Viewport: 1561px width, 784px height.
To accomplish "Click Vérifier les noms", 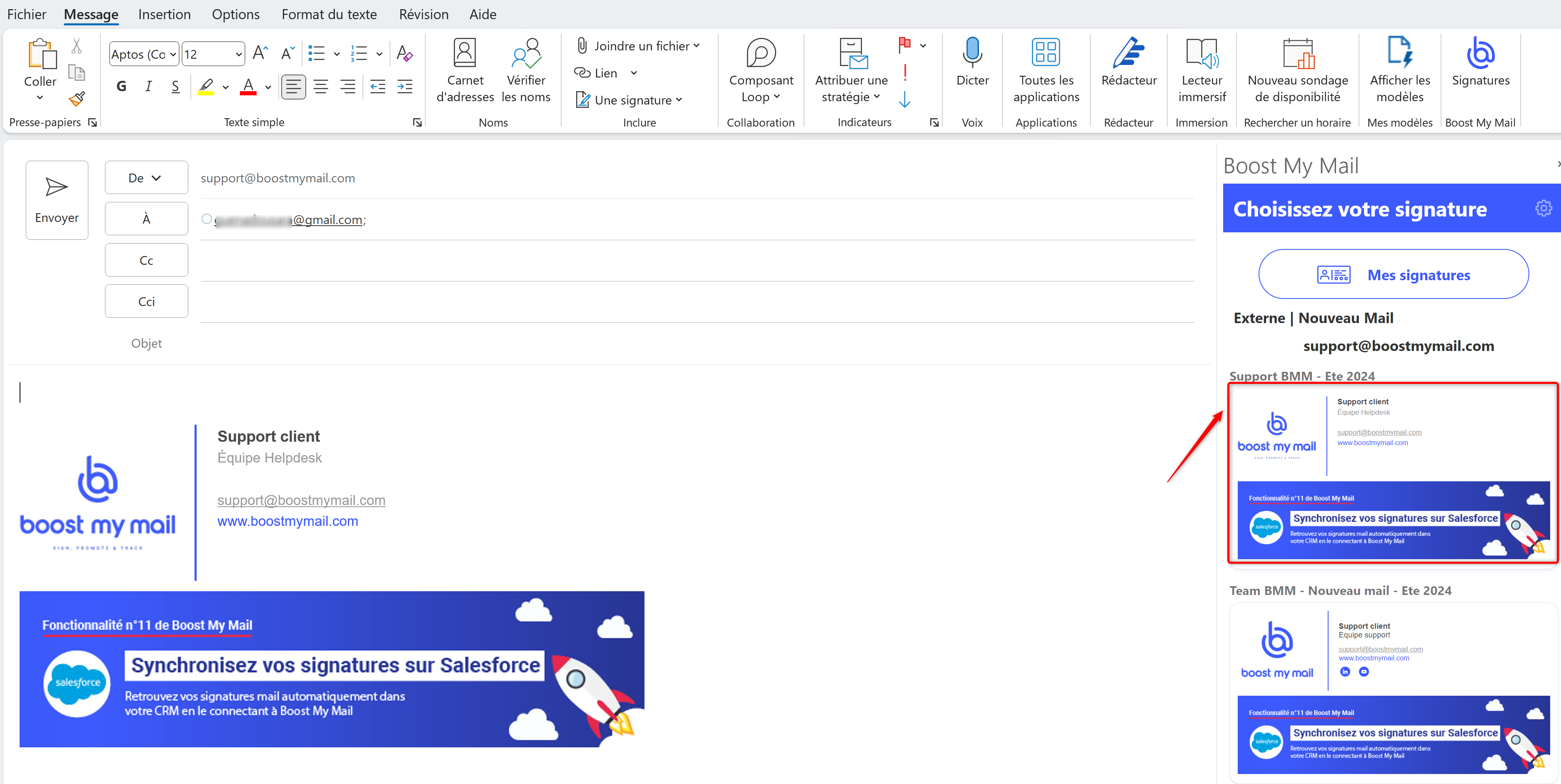I will pos(525,70).
